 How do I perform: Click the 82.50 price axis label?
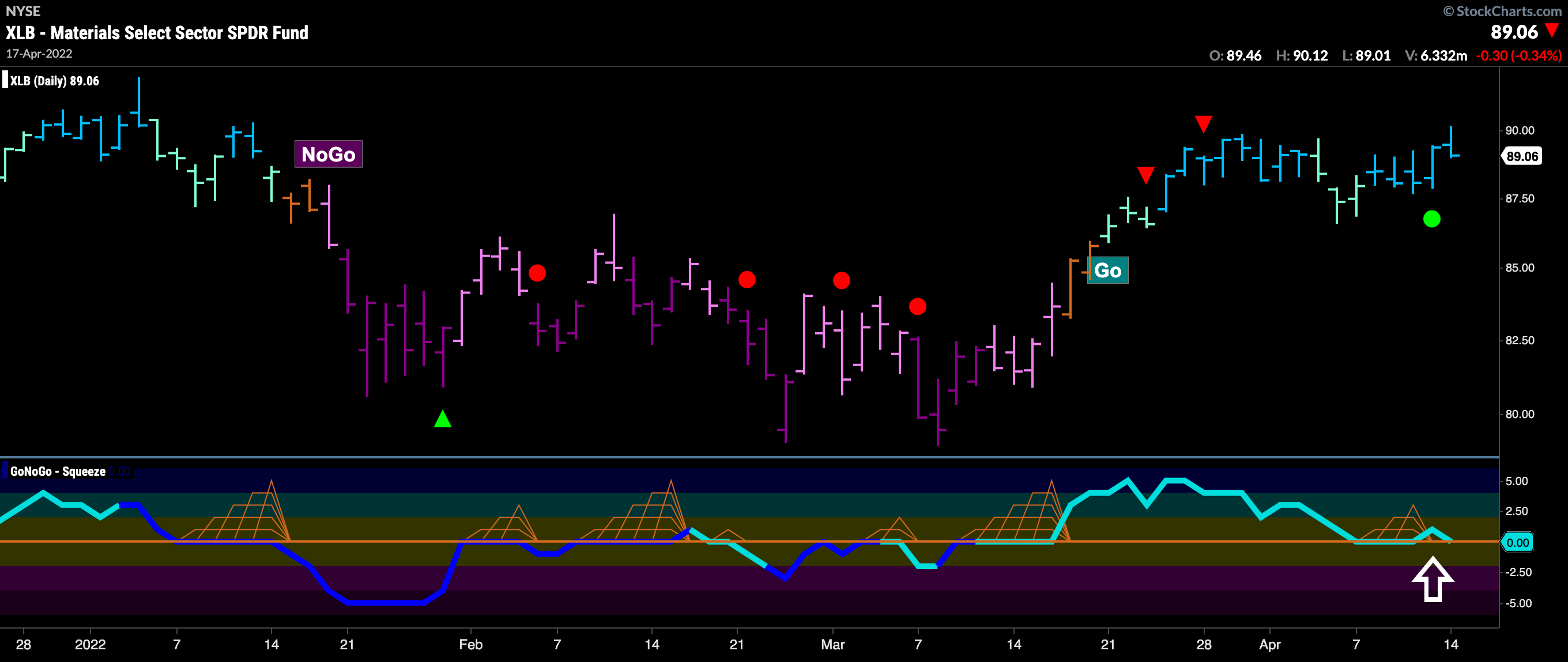(1520, 340)
